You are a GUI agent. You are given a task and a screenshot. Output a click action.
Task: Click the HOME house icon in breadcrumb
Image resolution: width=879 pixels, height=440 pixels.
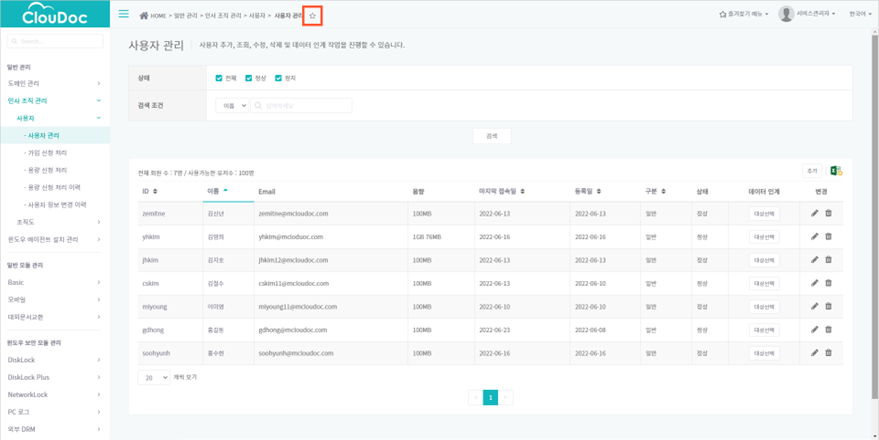(x=144, y=16)
